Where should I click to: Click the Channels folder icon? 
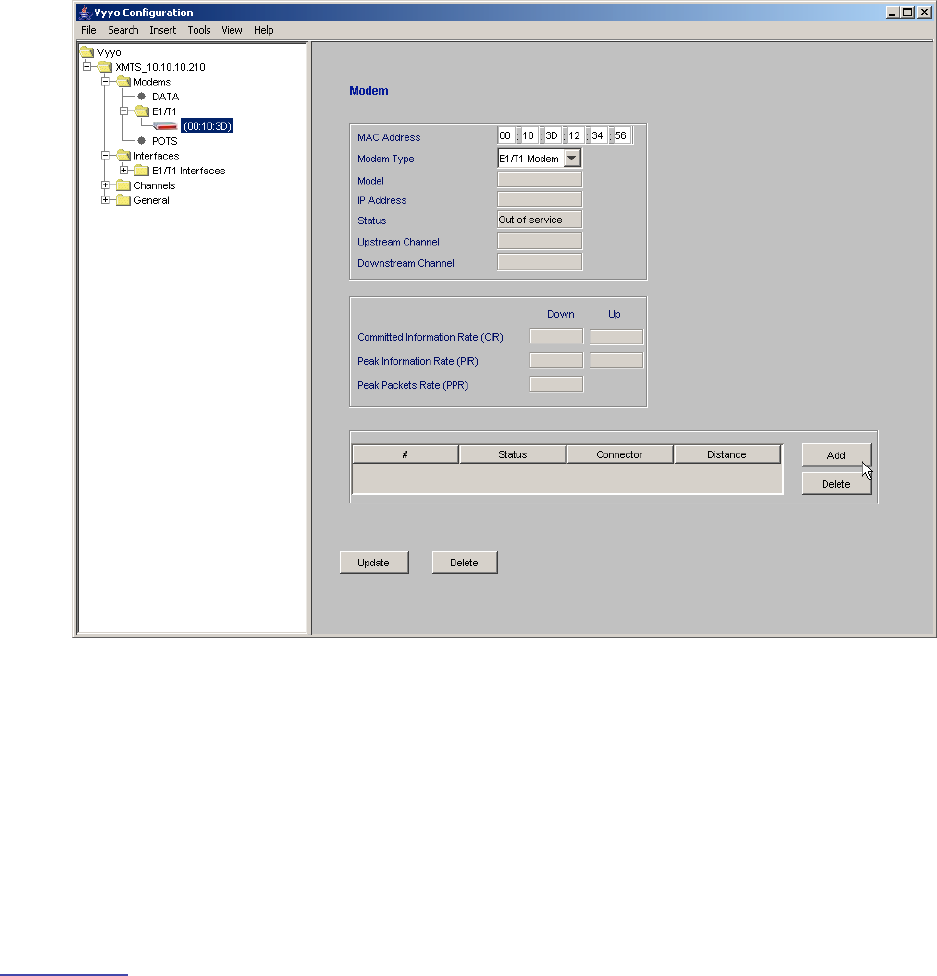[123, 185]
